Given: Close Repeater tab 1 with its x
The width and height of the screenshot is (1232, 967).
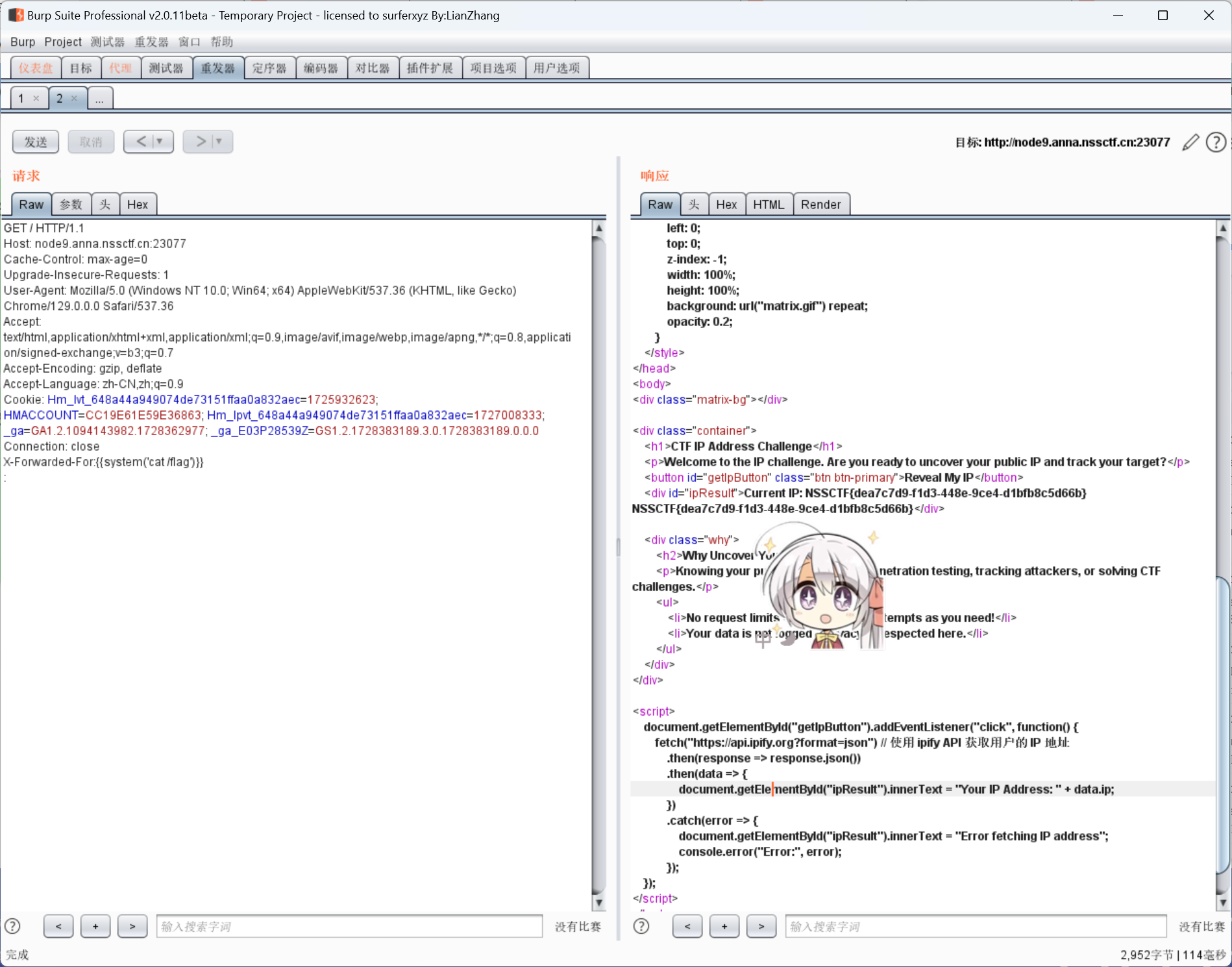Looking at the screenshot, I should (36, 98).
